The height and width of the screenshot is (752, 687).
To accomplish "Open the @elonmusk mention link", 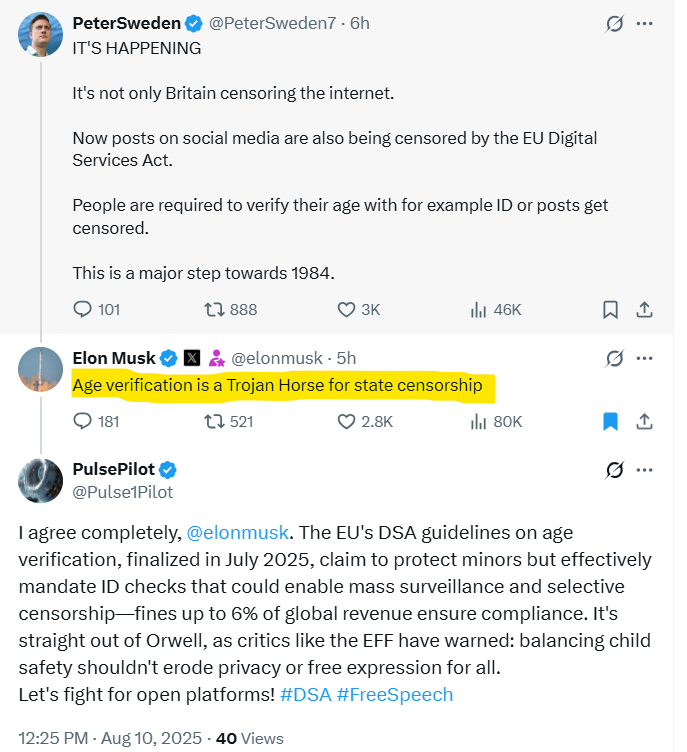I will pos(237,533).
